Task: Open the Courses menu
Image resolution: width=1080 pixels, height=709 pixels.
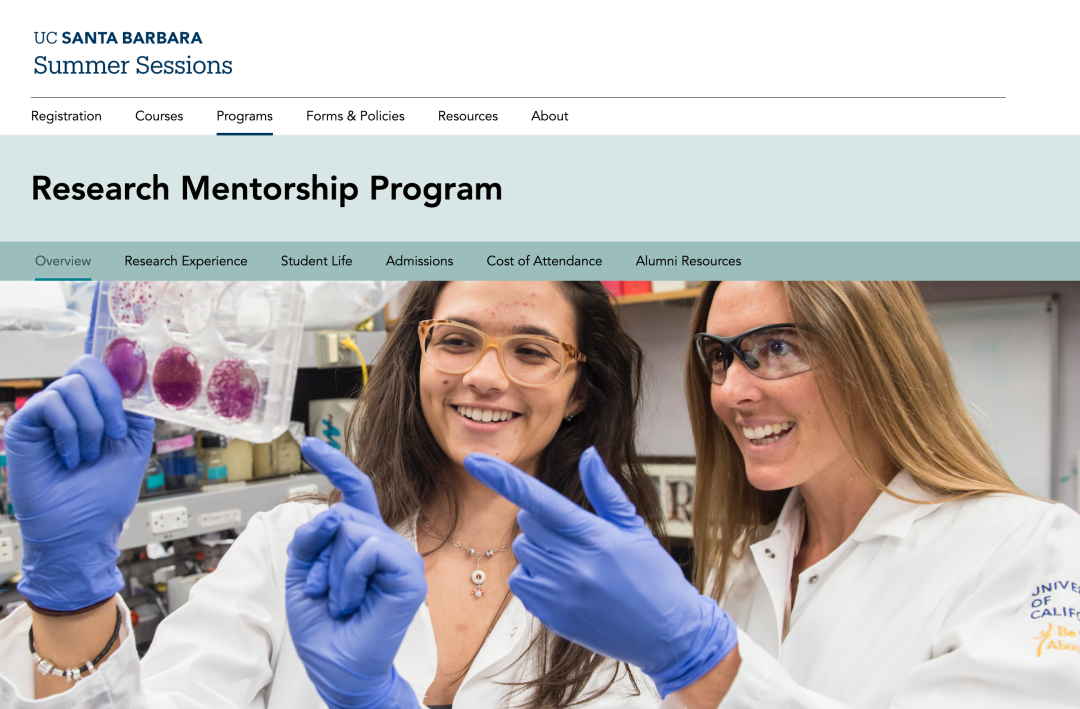Action: [159, 116]
